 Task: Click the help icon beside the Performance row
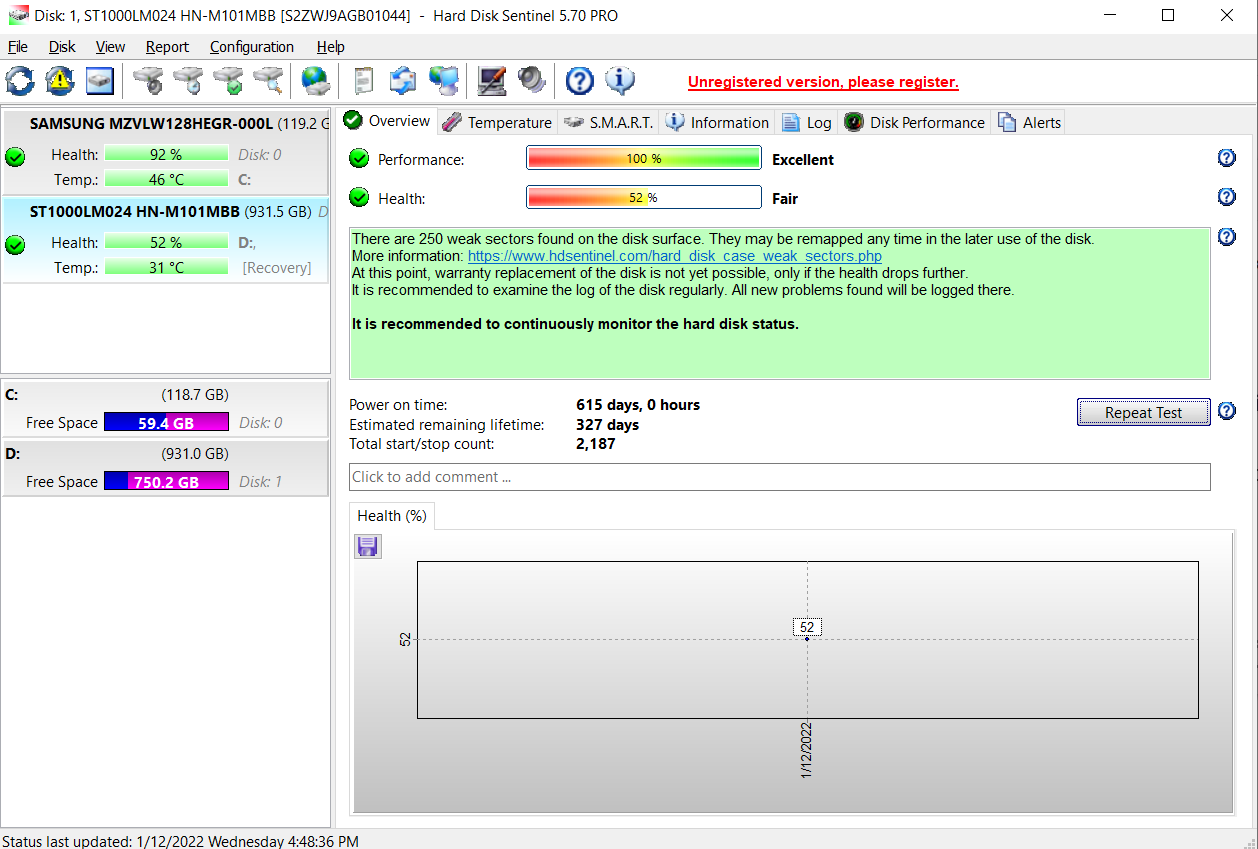tap(1227, 158)
